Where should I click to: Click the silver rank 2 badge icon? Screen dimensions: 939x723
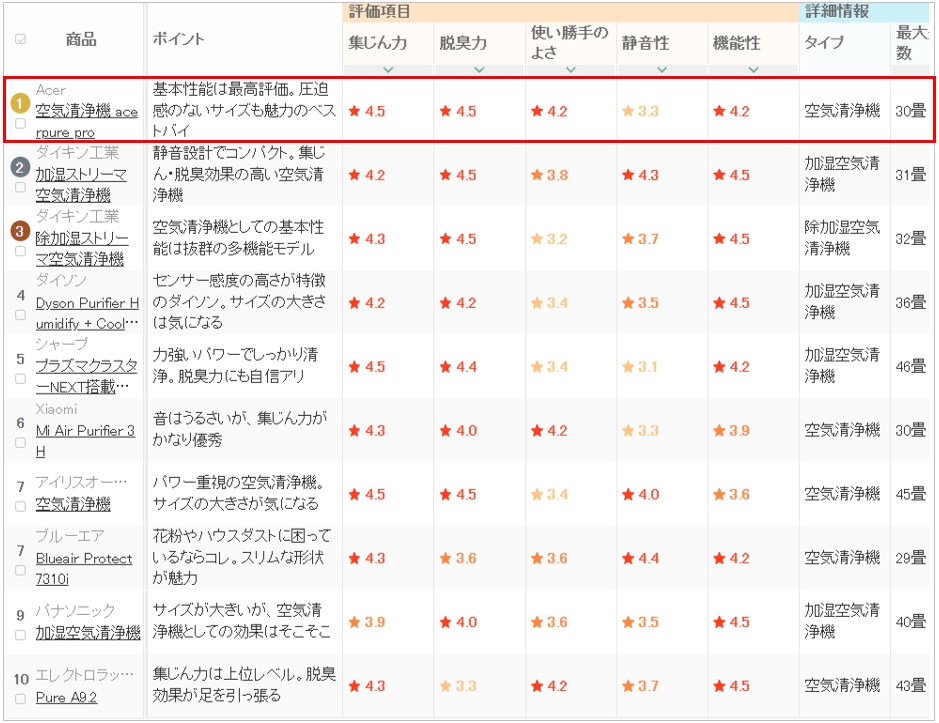click(20, 166)
